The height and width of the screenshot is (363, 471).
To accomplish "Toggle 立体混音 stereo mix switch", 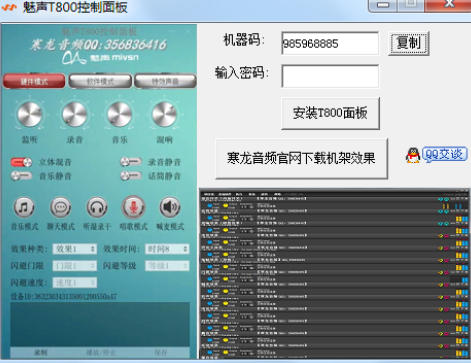I will [21, 162].
